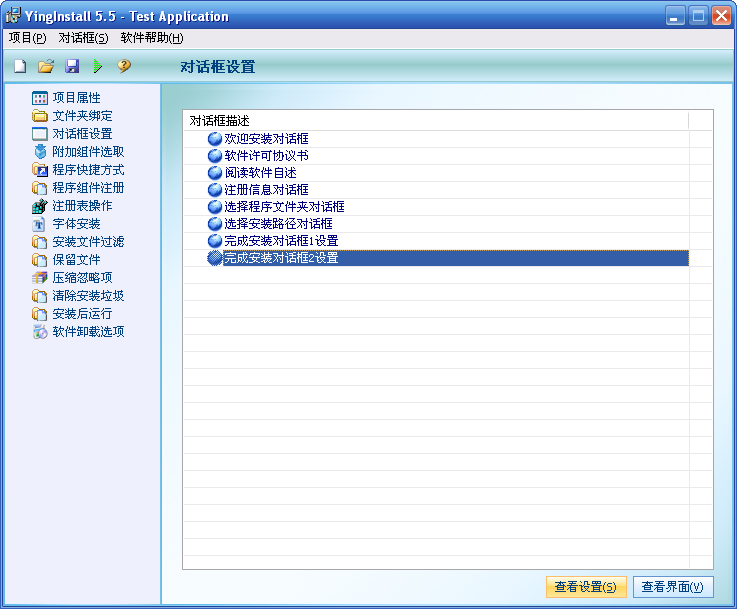Image resolution: width=737 pixels, height=609 pixels.
Task: Click the 查看设置(S) button
Action: point(586,587)
